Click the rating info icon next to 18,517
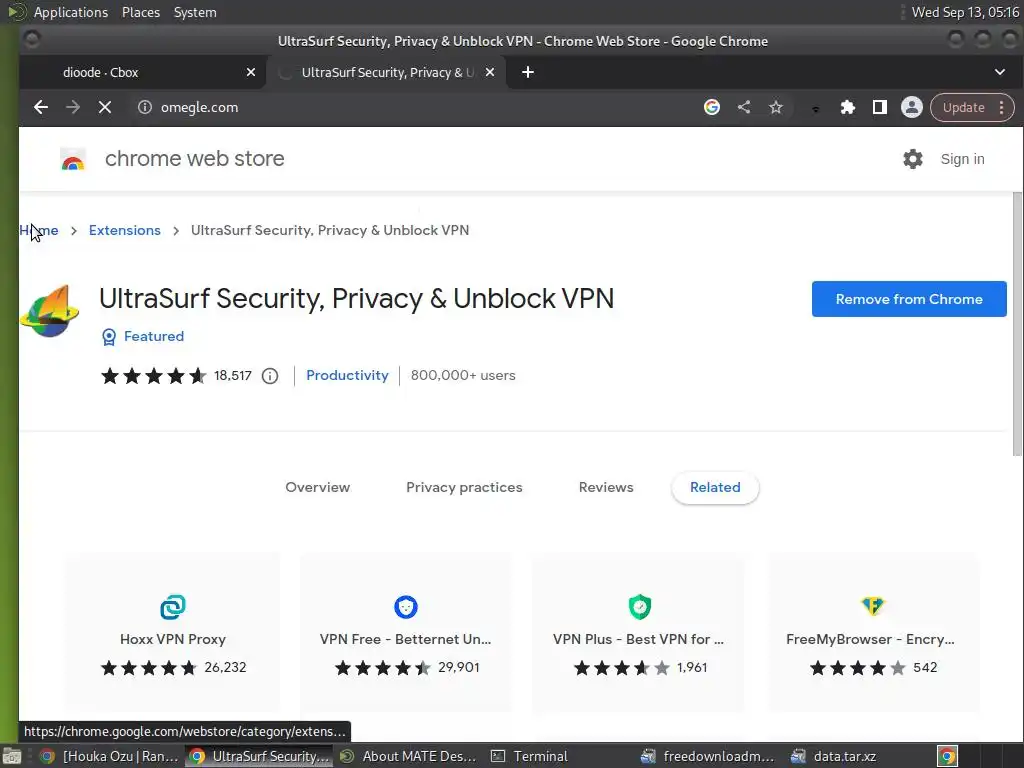Screen dimensions: 1024x768 click(x=270, y=376)
